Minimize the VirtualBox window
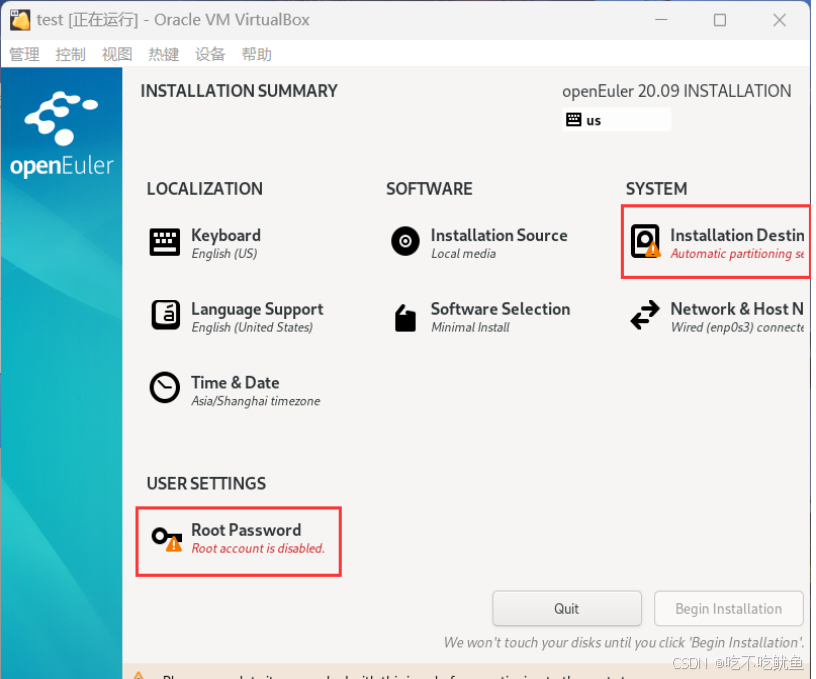816x679 pixels. pos(661,20)
